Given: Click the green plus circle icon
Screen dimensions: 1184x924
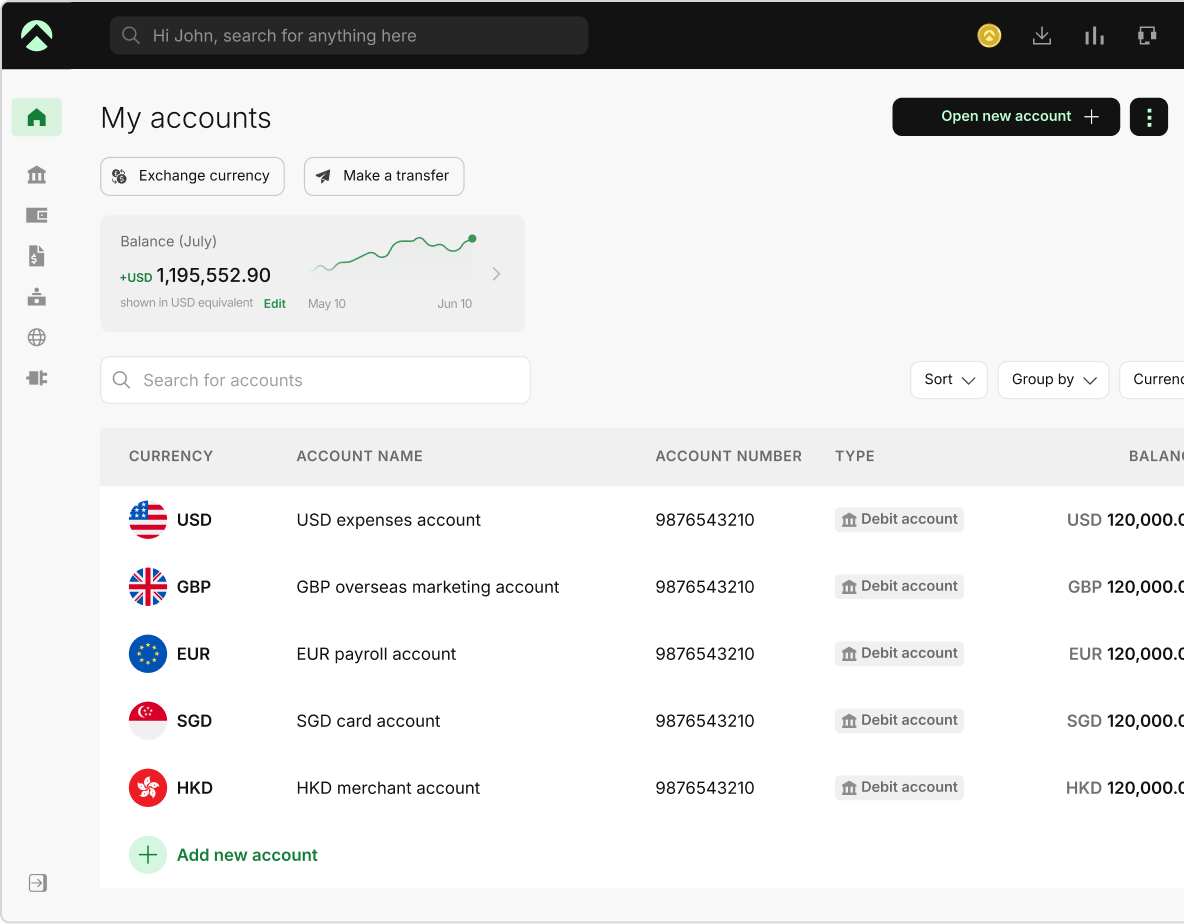Looking at the screenshot, I should (148, 855).
